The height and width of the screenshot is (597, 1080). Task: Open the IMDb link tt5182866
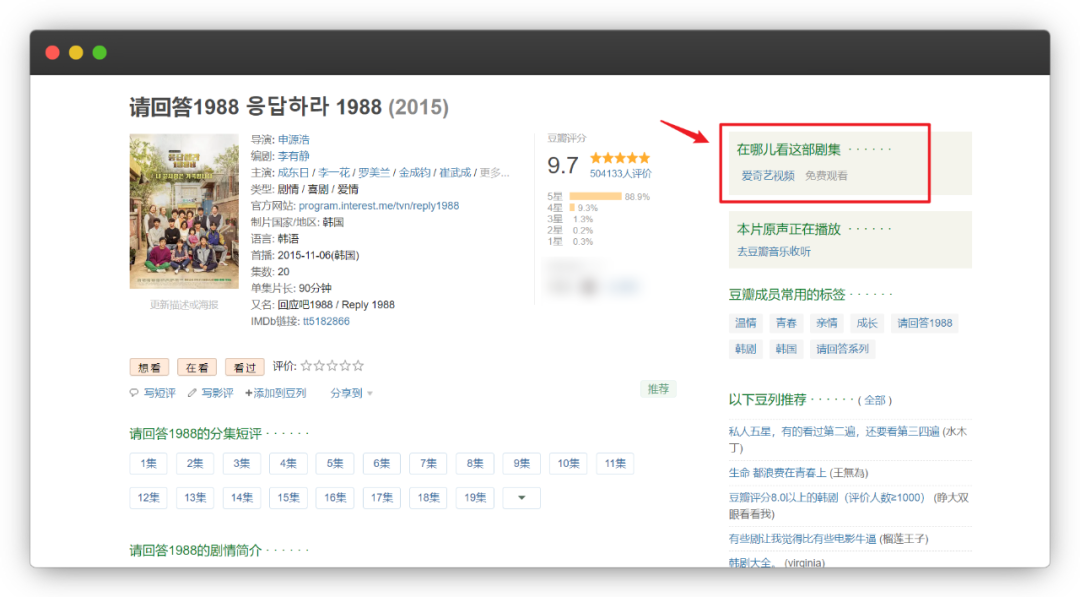[x=326, y=321]
